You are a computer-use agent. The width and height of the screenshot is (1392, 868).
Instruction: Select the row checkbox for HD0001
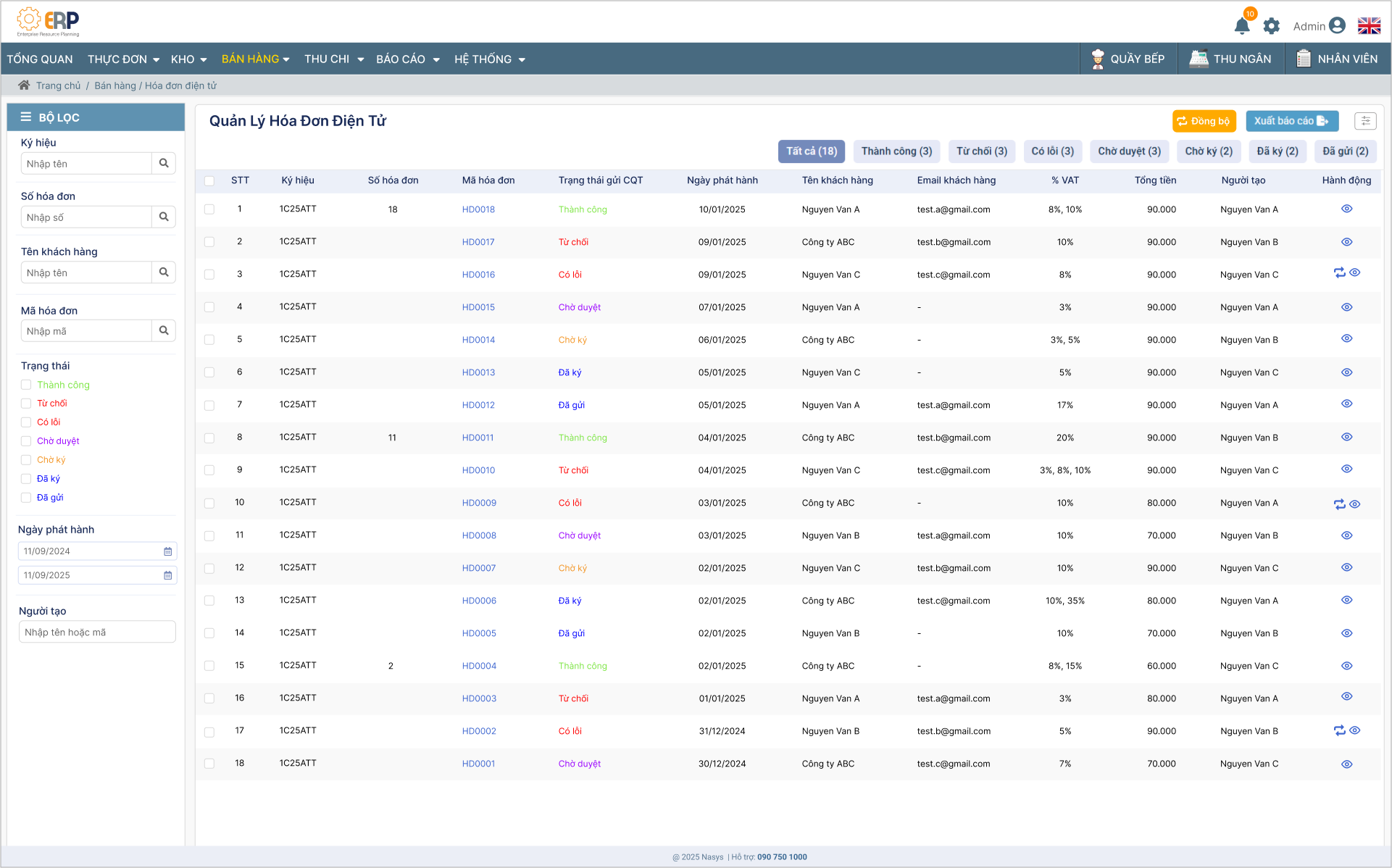tap(209, 764)
